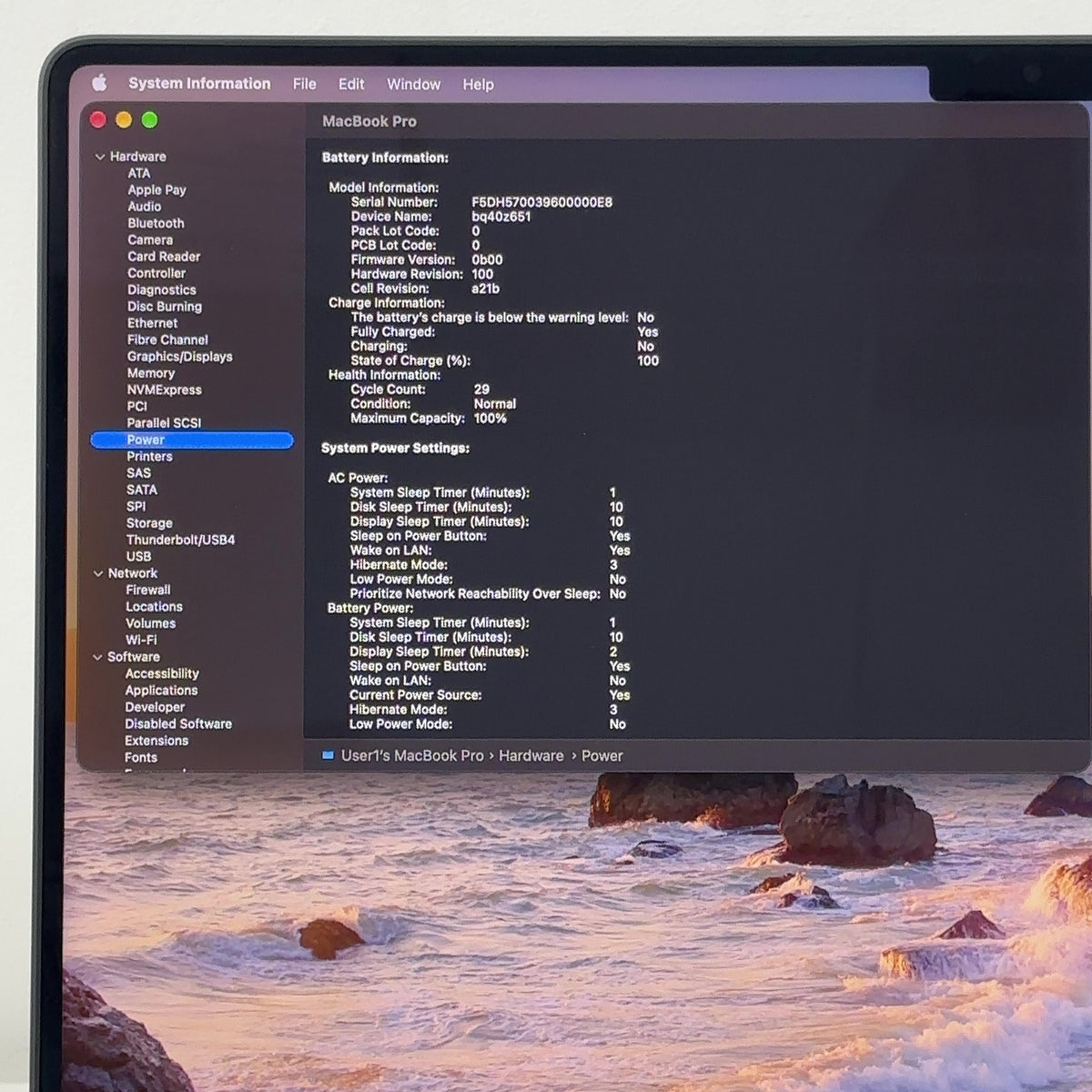Collapse the Hardware section
This screenshot has width=1092, height=1092.
tap(99, 157)
